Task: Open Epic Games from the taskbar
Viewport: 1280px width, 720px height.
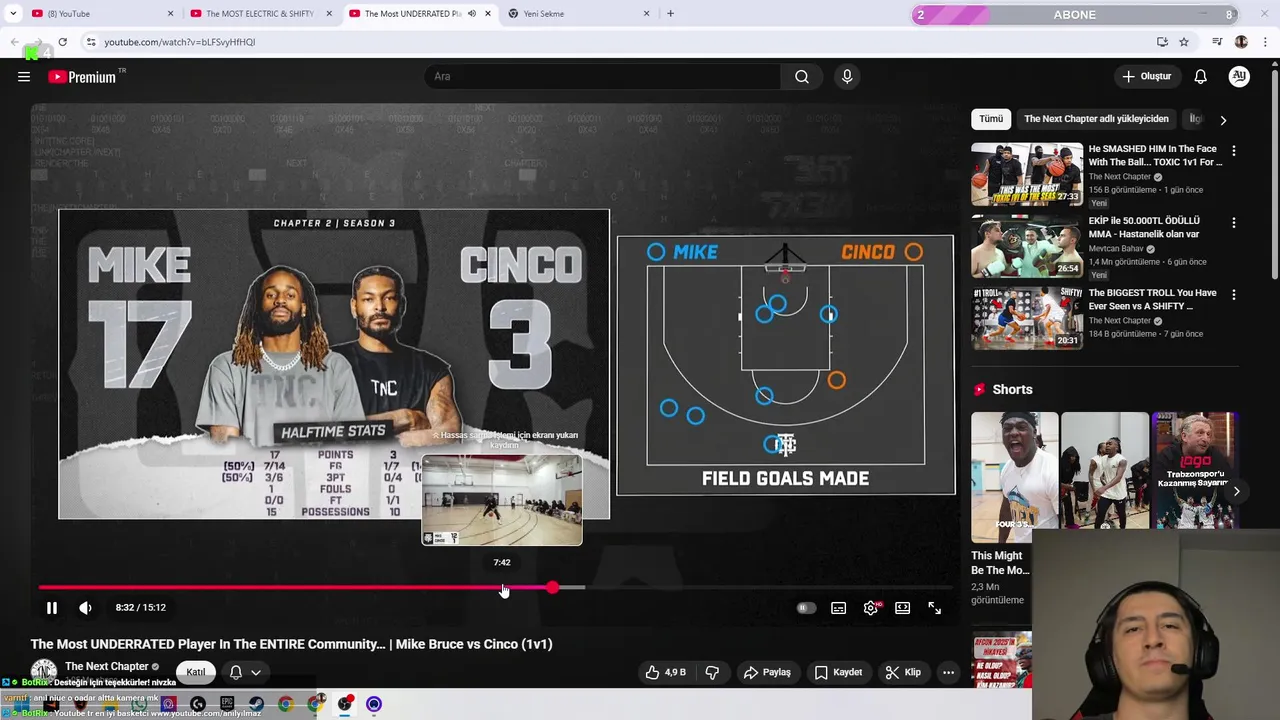Action: point(227,704)
